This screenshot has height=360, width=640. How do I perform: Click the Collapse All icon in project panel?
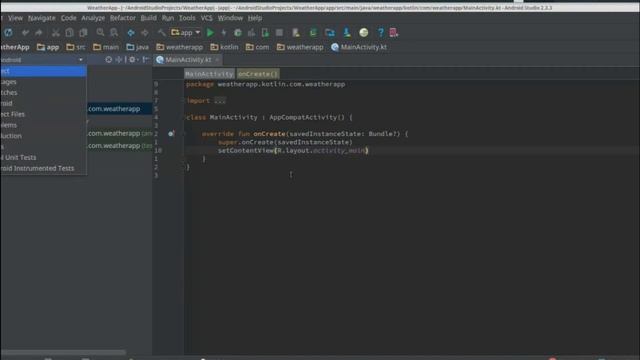point(119,60)
